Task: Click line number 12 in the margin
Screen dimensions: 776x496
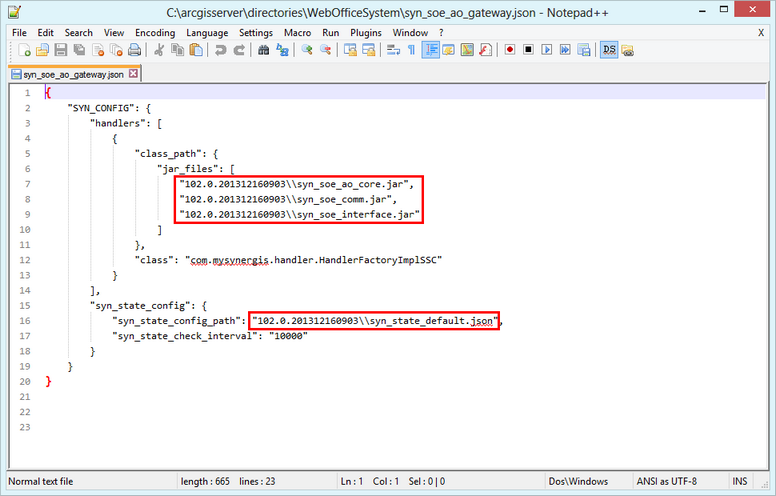Action: pyautogui.click(x=25, y=260)
